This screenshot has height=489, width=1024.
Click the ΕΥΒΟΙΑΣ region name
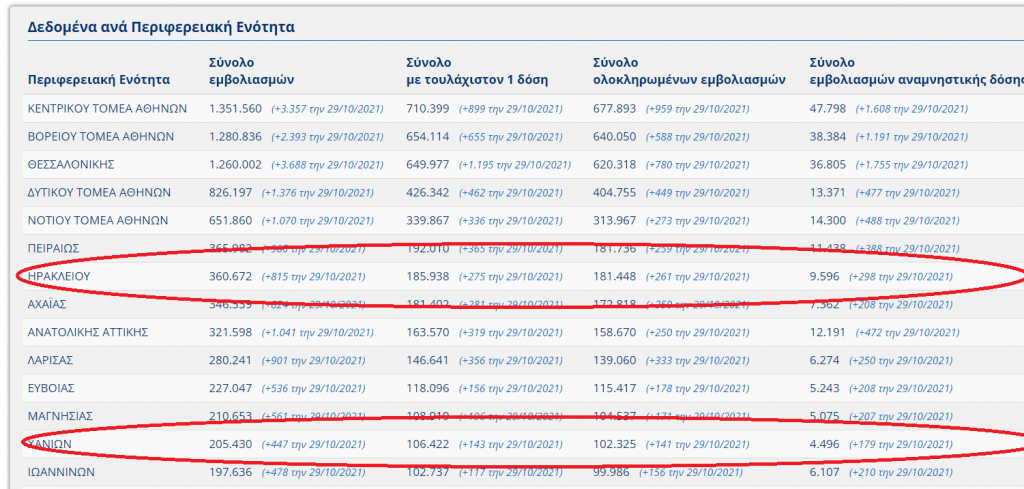click(53, 387)
